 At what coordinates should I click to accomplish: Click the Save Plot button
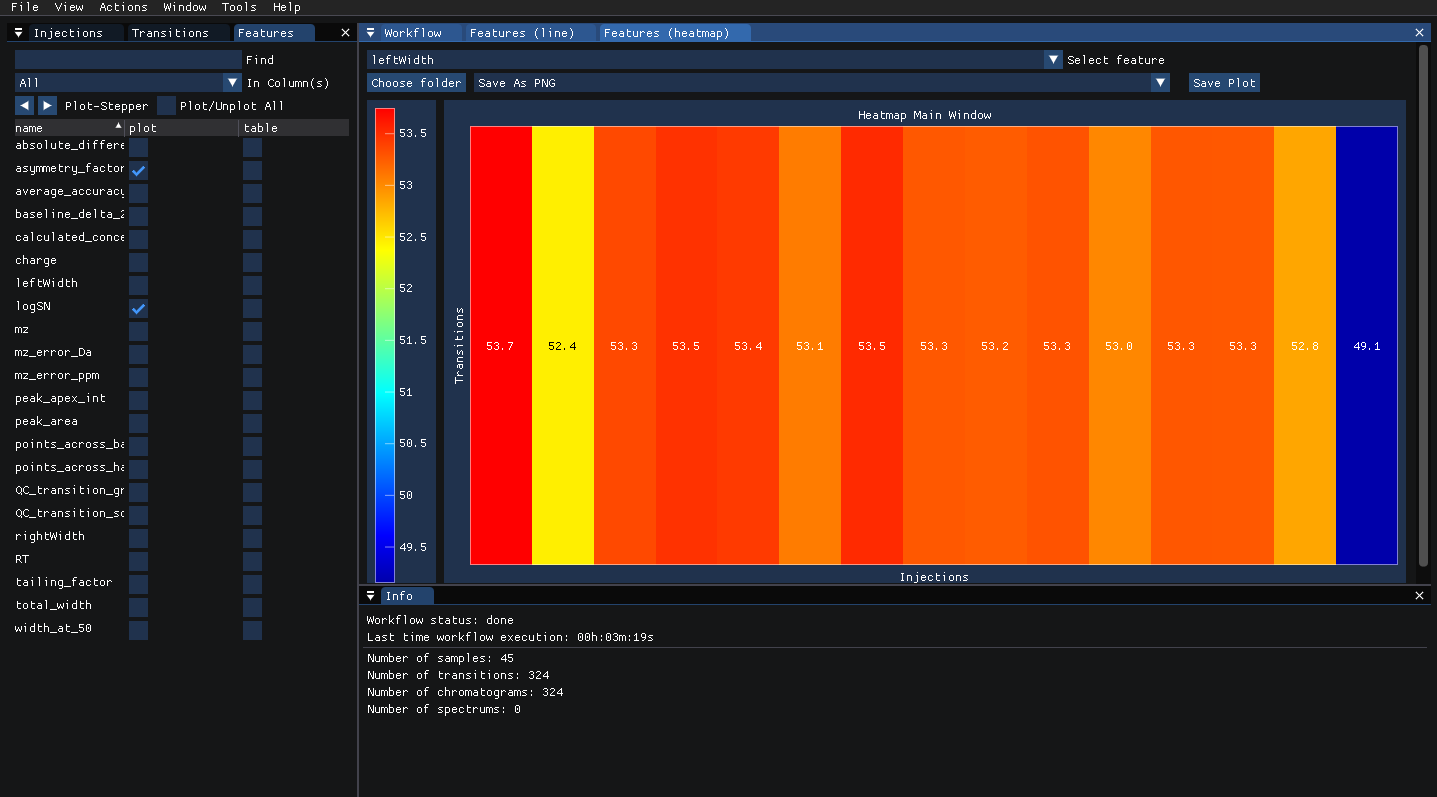click(1224, 83)
